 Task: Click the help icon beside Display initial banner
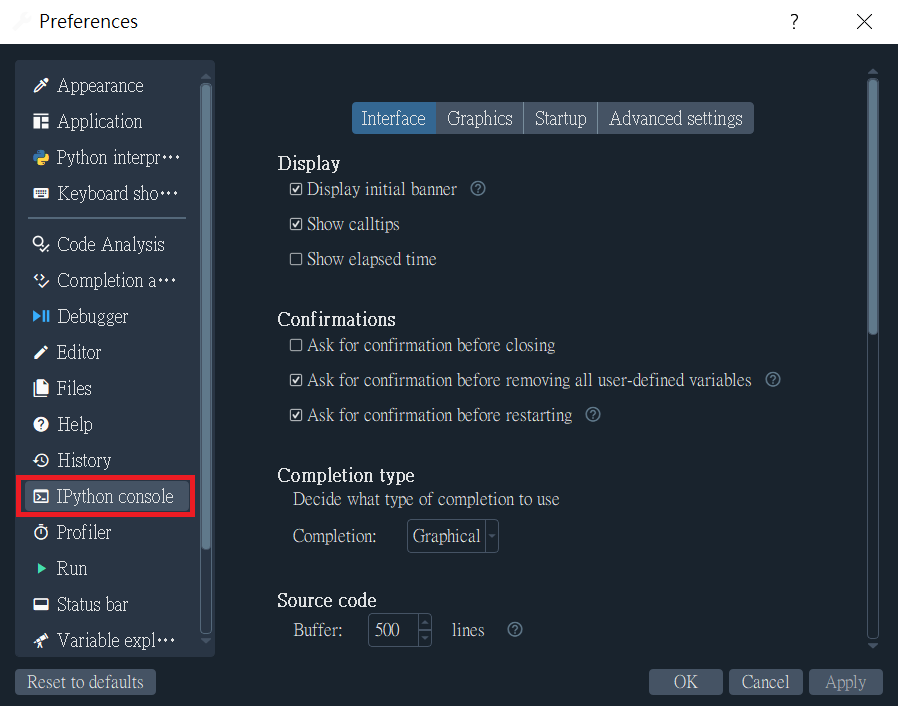tap(478, 189)
